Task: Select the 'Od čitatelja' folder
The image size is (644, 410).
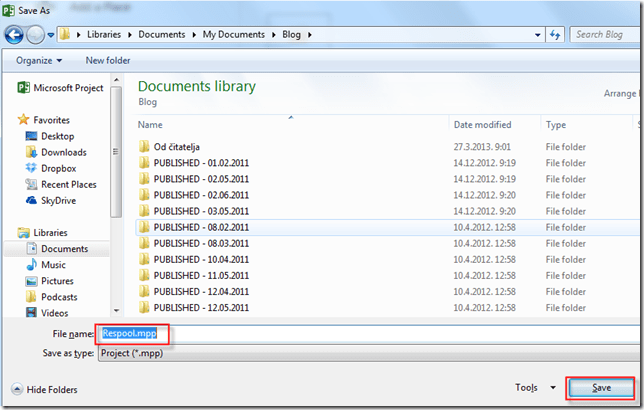Action: coord(176,147)
